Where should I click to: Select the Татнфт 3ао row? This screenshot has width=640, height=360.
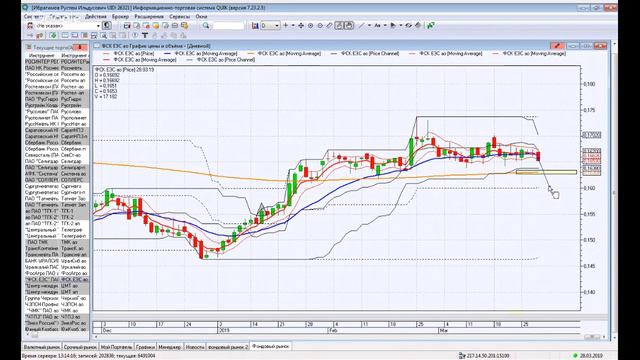[x=56, y=198]
